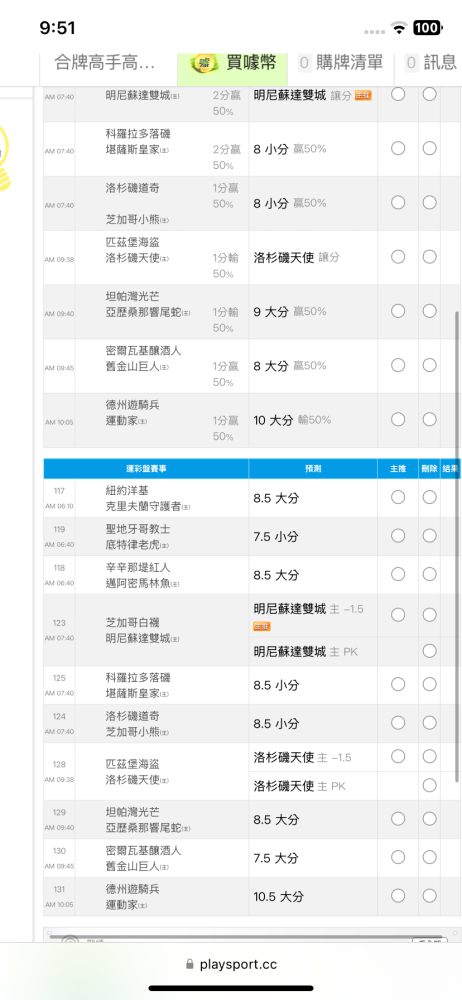The height and width of the screenshot is (1000, 462).
Task: Click 底特律老虎 team name
Action: (131, 544)
